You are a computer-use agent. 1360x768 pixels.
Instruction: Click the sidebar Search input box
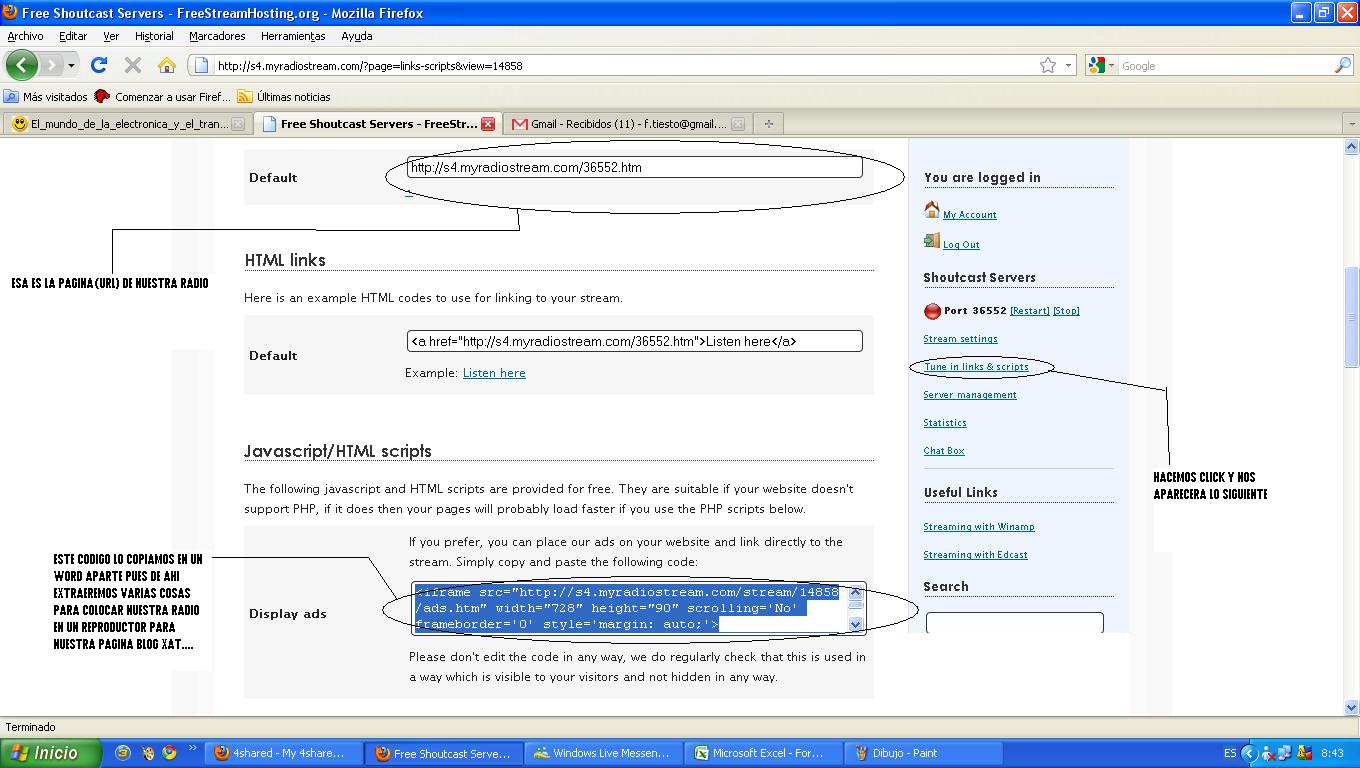click(x=1014, y=623)
